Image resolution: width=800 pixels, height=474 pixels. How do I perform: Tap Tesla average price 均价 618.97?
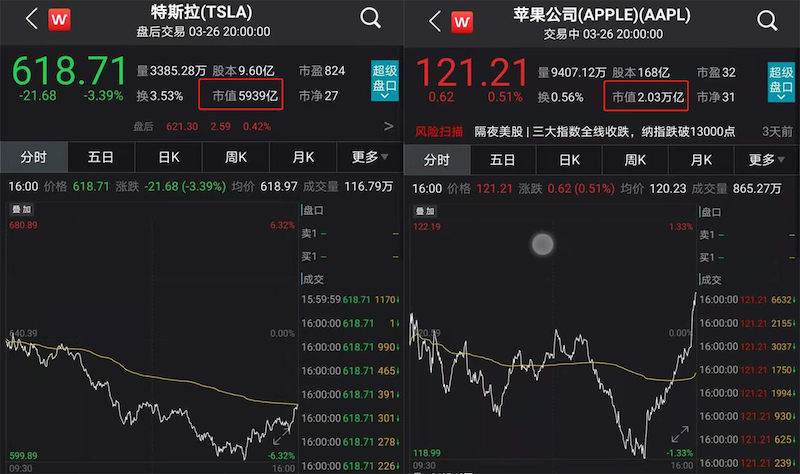(x=264, y=186)
